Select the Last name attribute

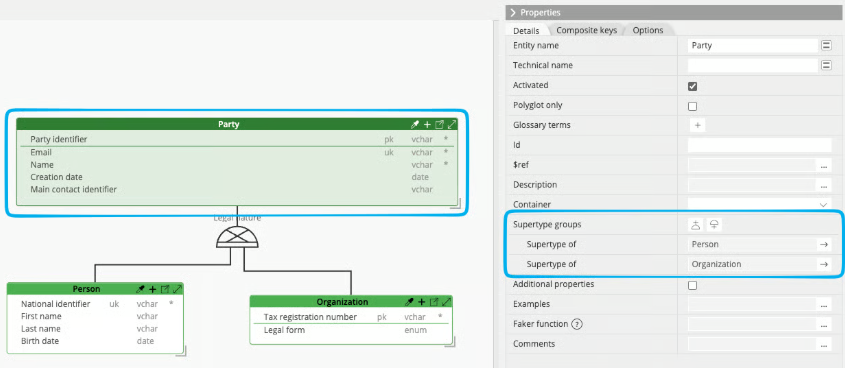coord(95,329)
